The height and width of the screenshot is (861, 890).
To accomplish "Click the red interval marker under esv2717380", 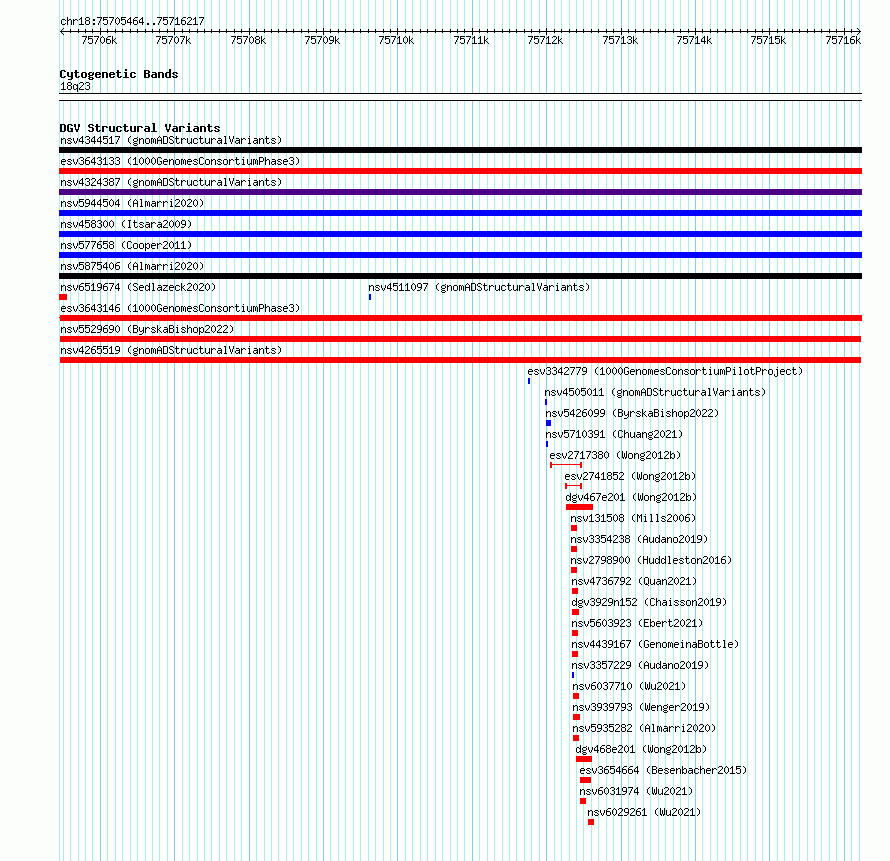I will tap(566, 465).
